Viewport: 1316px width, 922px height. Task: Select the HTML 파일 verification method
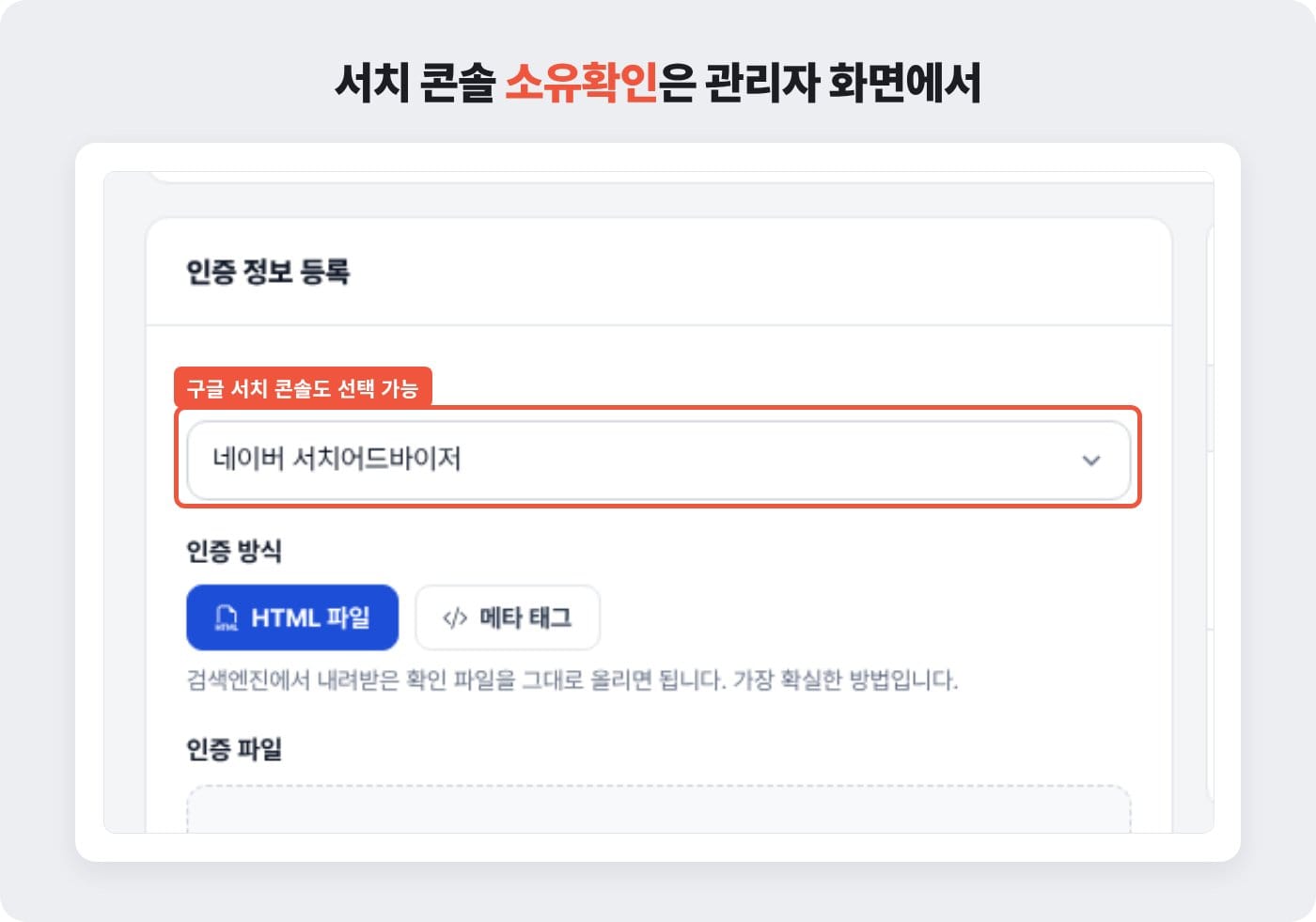292,617
